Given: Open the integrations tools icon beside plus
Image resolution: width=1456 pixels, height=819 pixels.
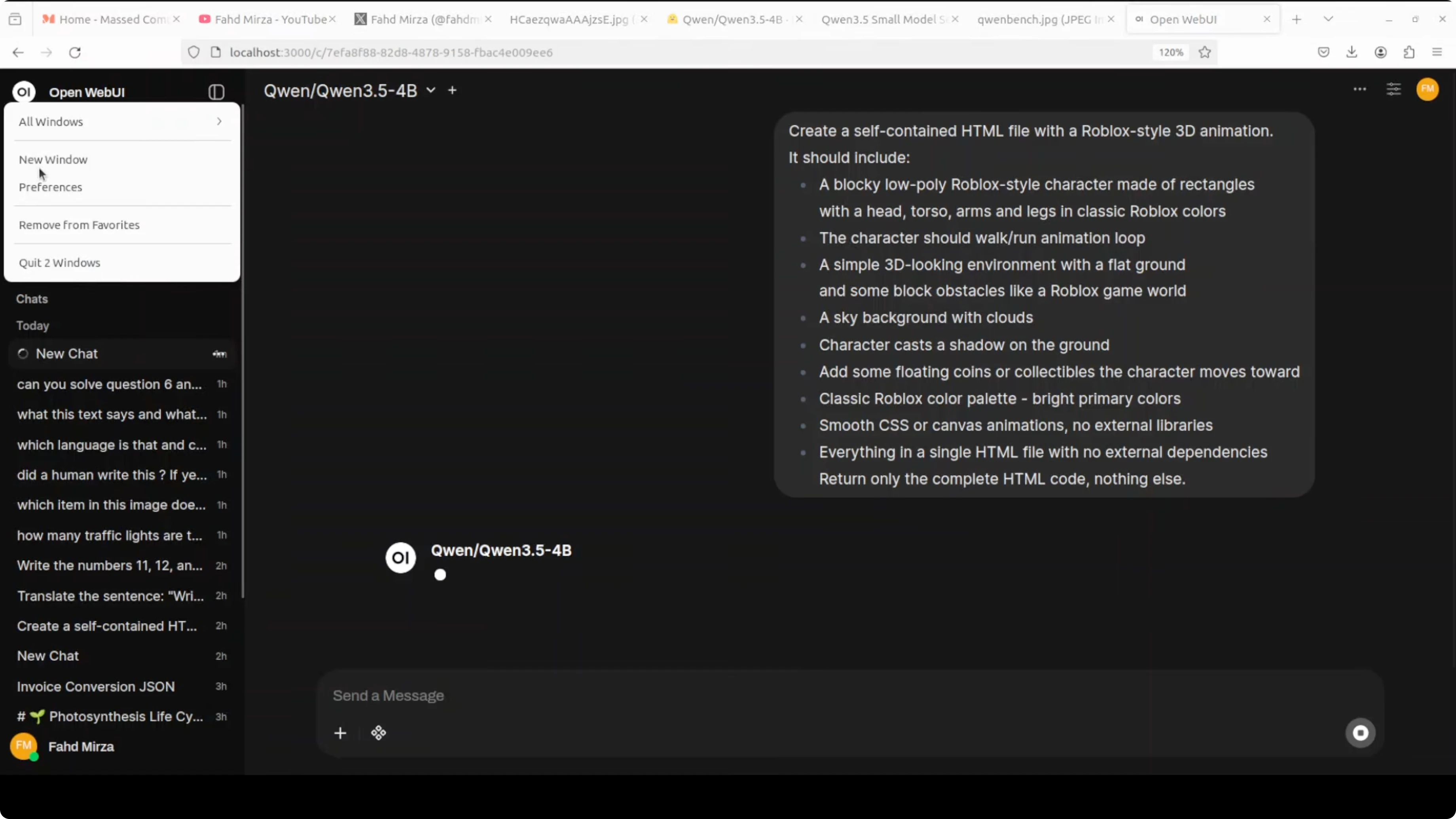Looking at the screenshot, I should coord(378,733).
